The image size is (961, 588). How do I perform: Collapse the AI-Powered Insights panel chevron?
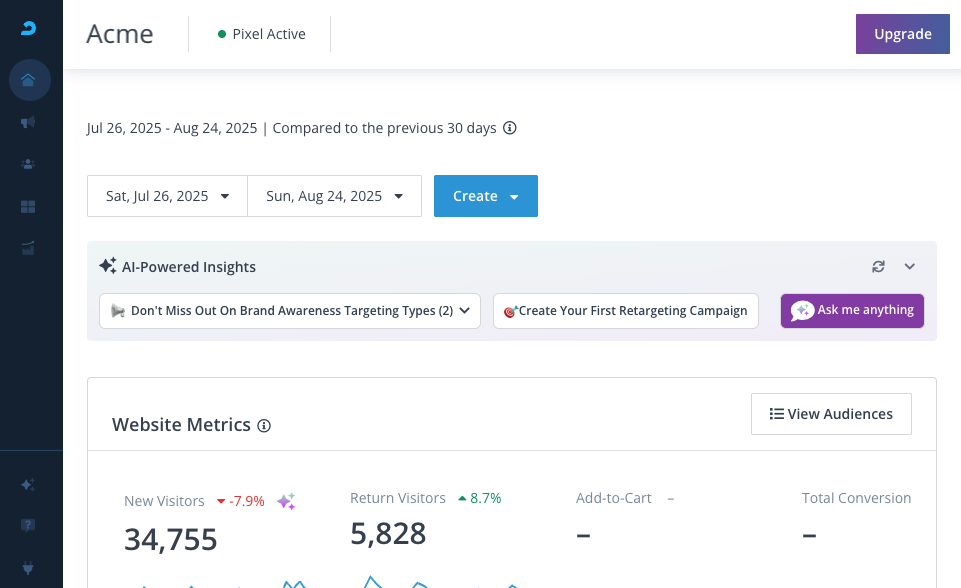tap(910, 267)
